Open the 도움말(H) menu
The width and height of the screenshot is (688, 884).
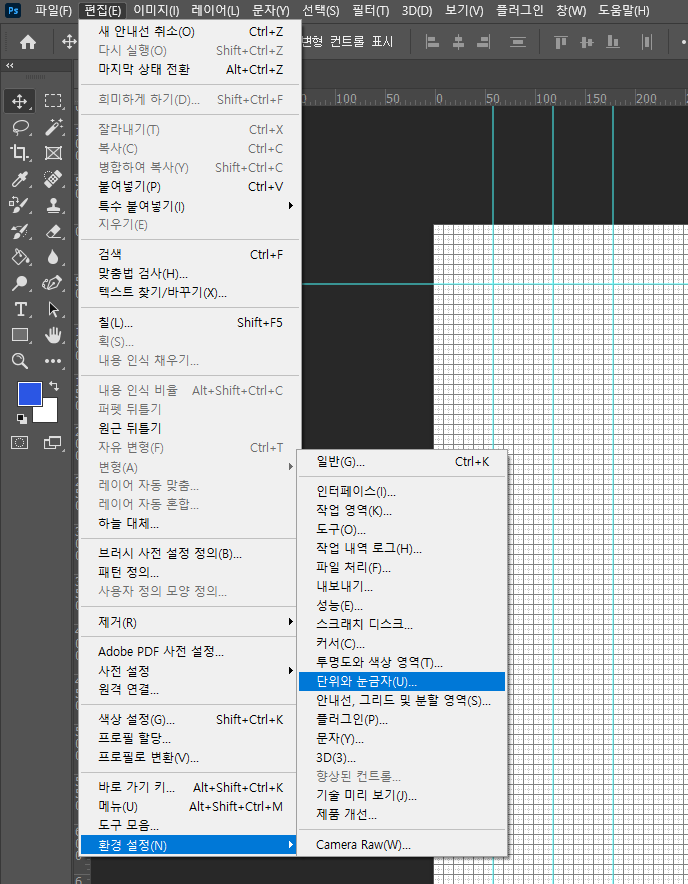click(x=624, y=10)
